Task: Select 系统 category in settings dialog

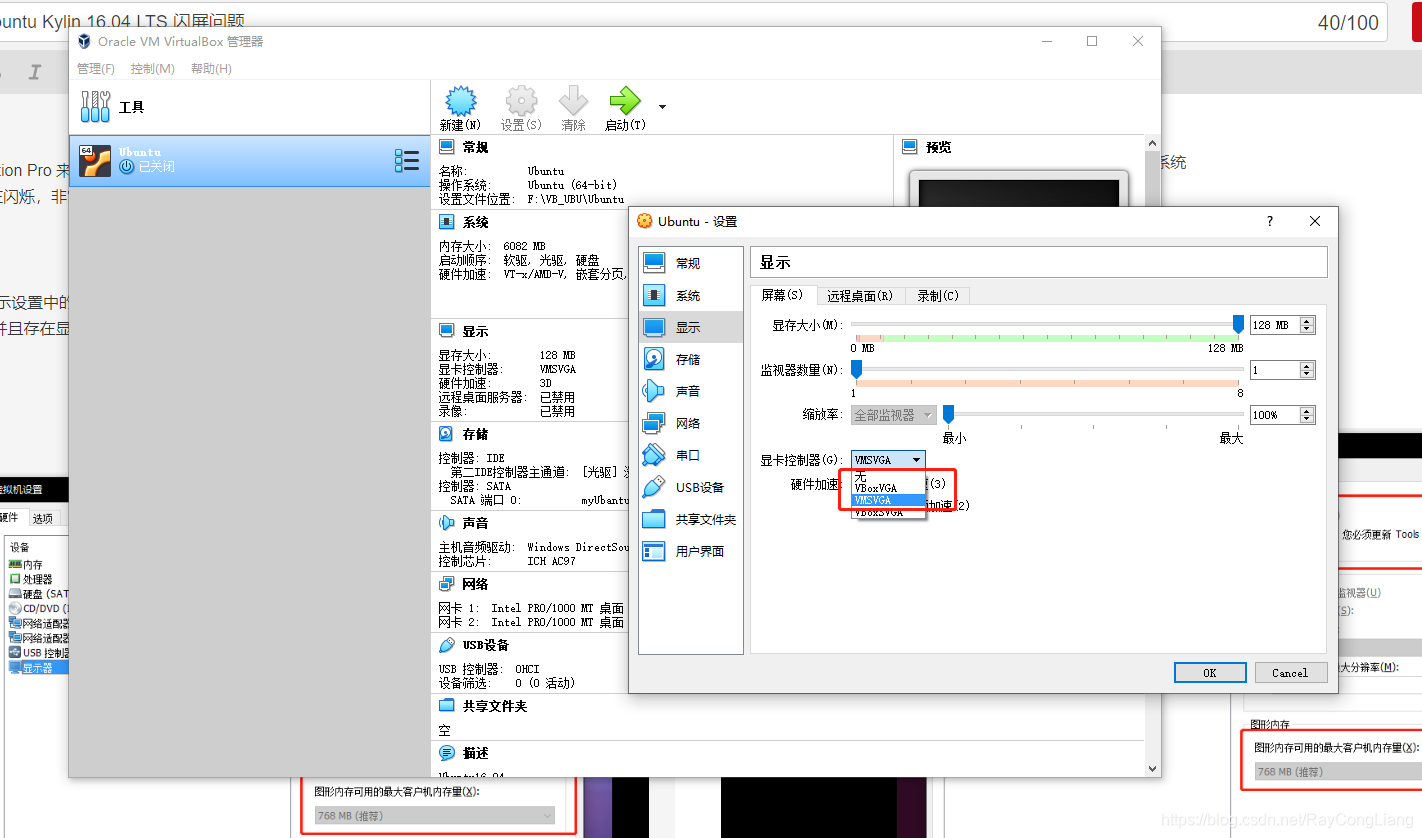Action: [x=691, y=295]
